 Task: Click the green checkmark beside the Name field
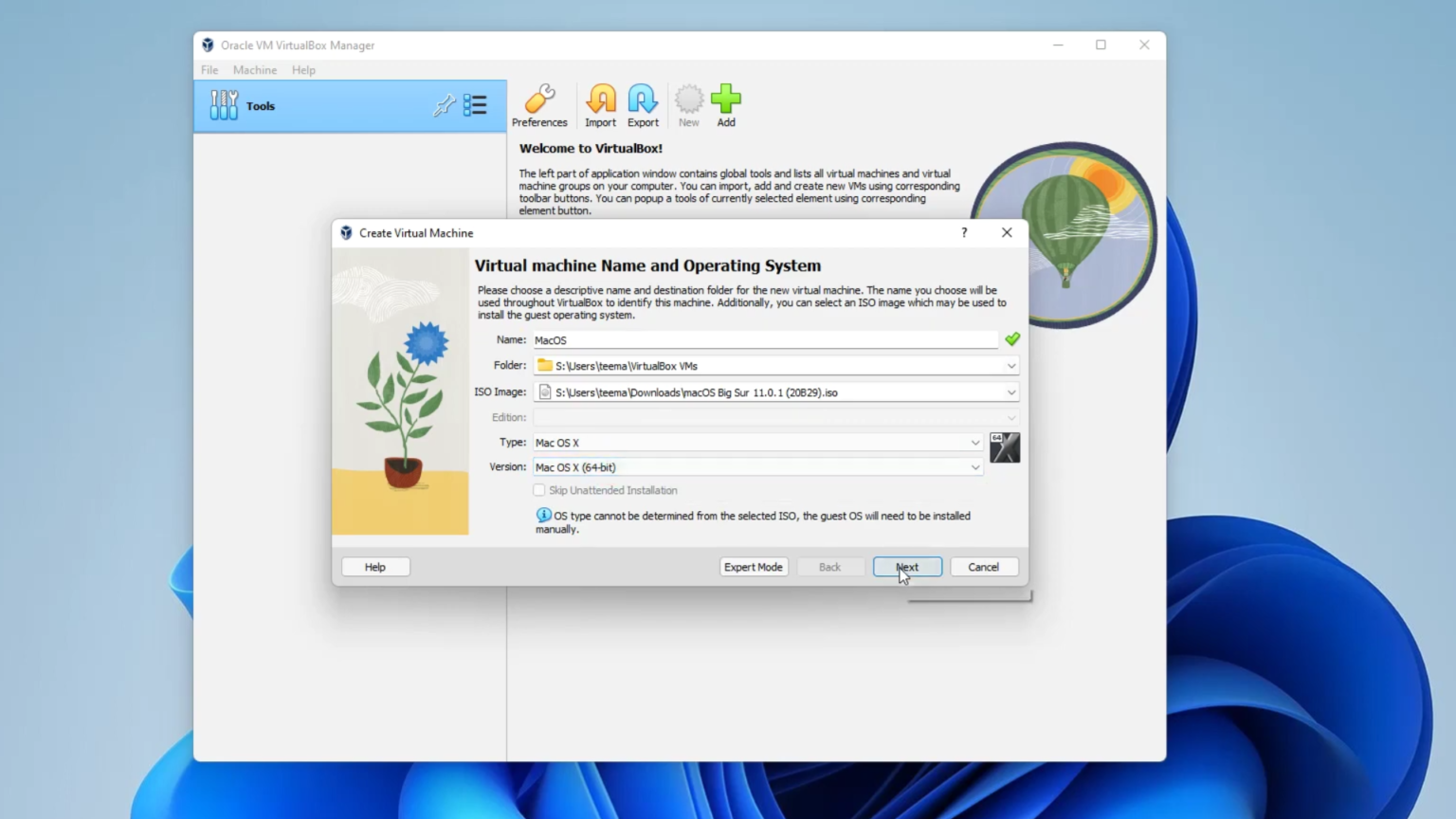tap(1012, 338)
